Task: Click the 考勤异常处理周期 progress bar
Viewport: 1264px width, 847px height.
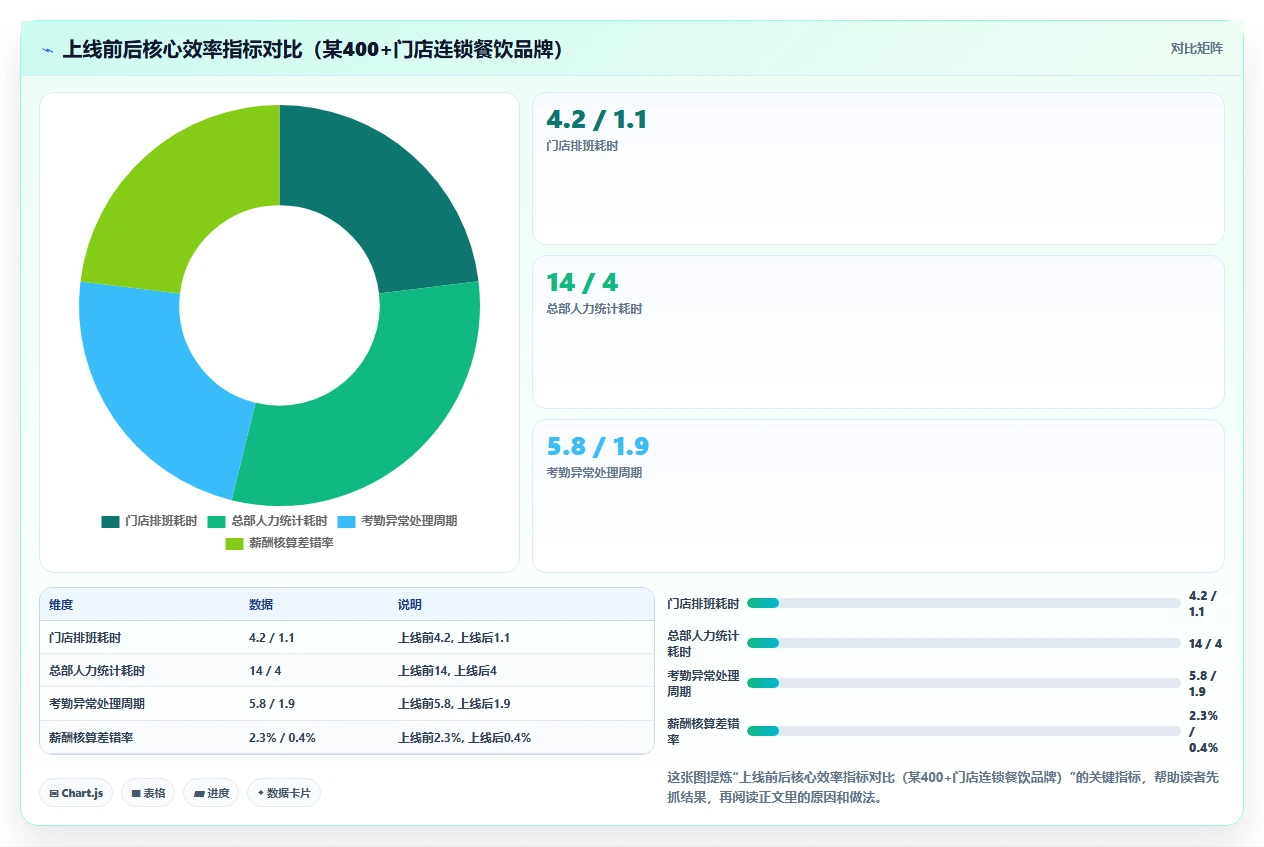Action: pyautogui.click(x=963, y=683)
